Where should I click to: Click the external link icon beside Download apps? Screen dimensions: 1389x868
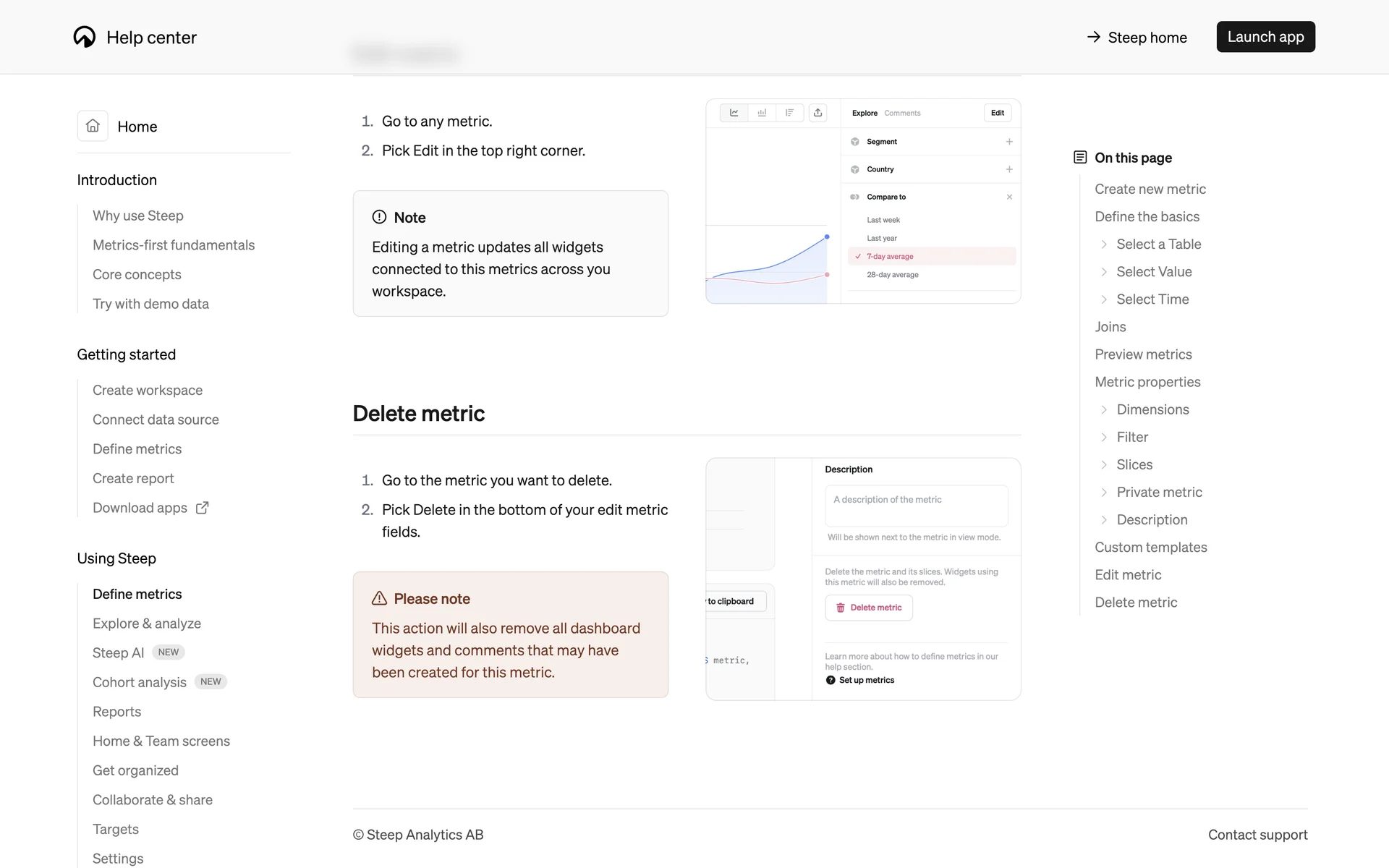pos(203,508)
